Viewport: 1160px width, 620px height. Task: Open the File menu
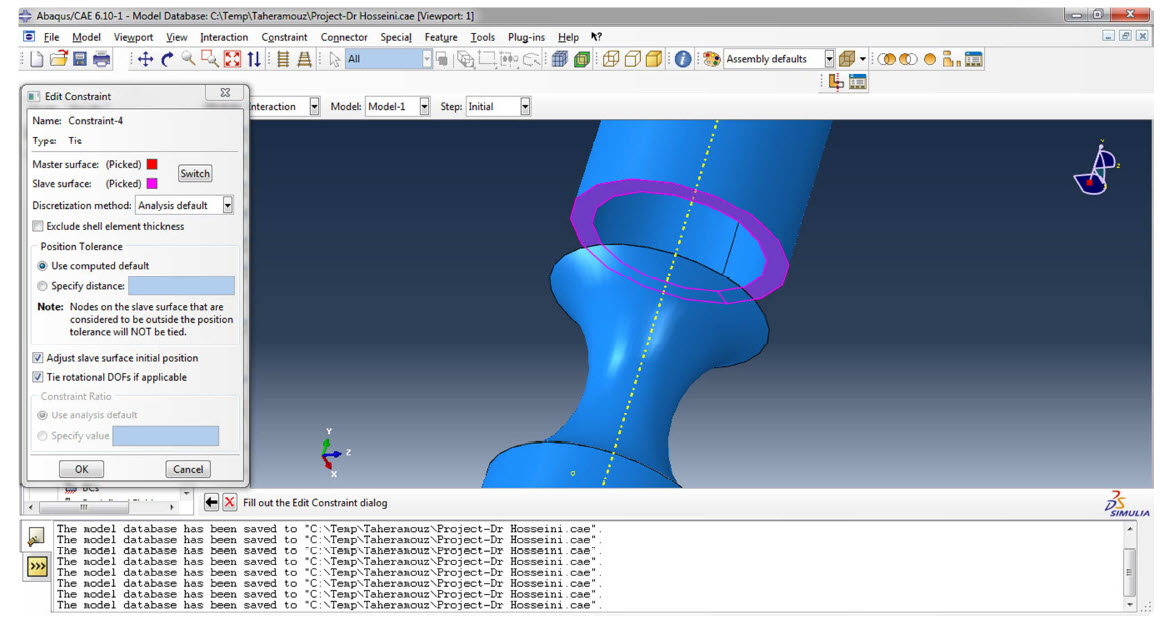(51, 37)
